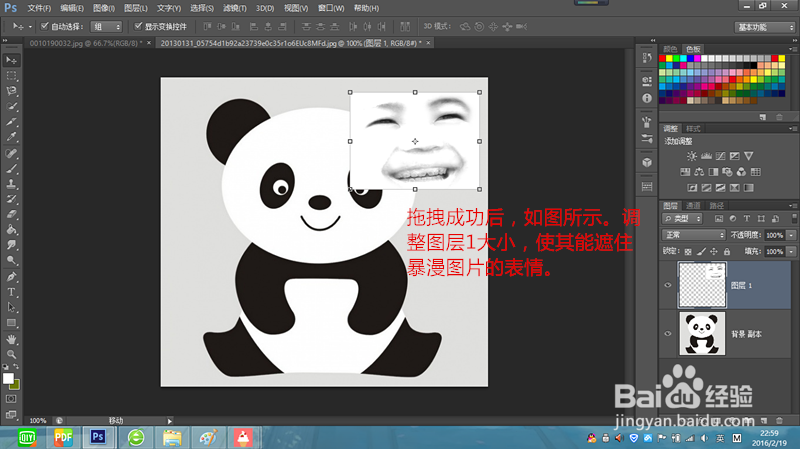Switch to the 路径 panel tab
This screenshot has width=800, height=449.
tap(716, 205)
